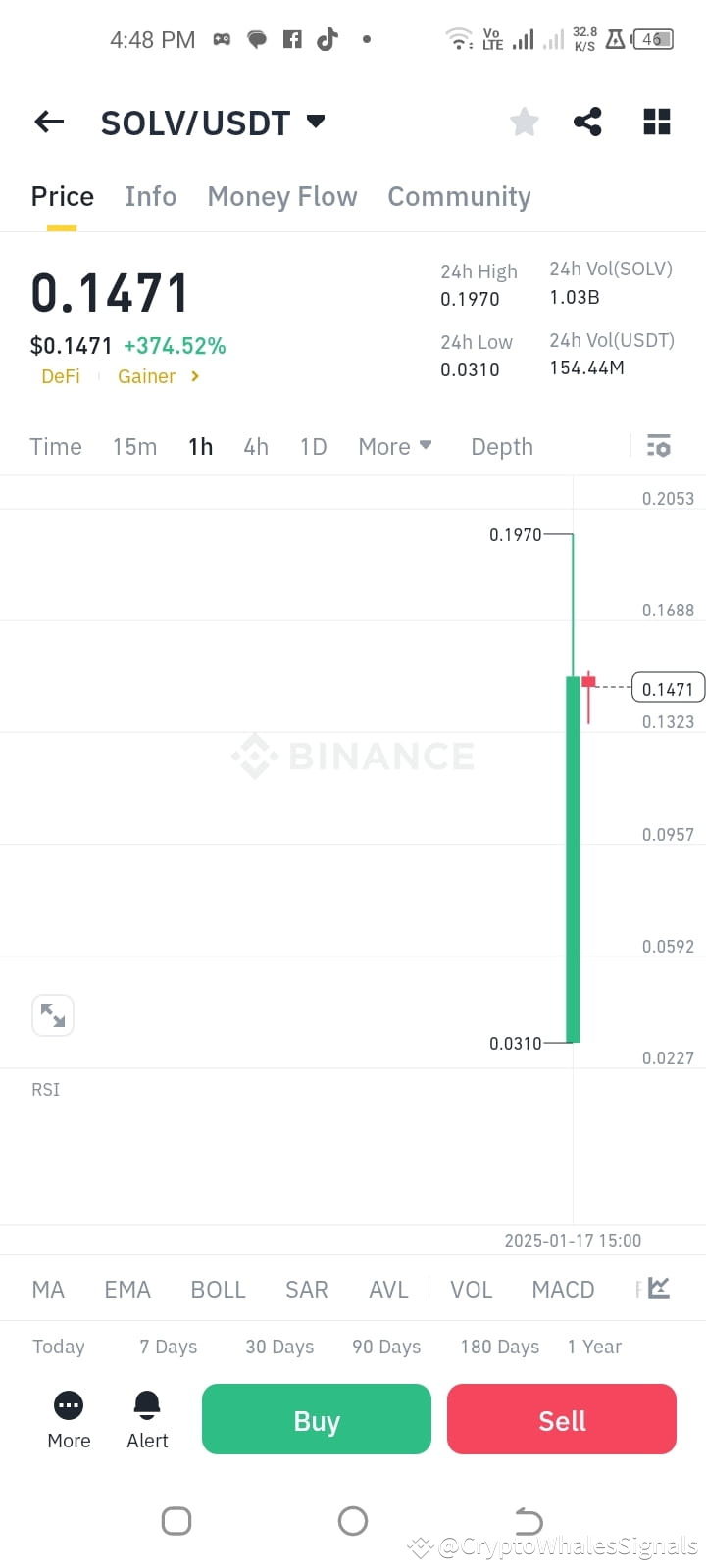
Task: Select the 1D chart timeframe
Action: click(313, 446)
